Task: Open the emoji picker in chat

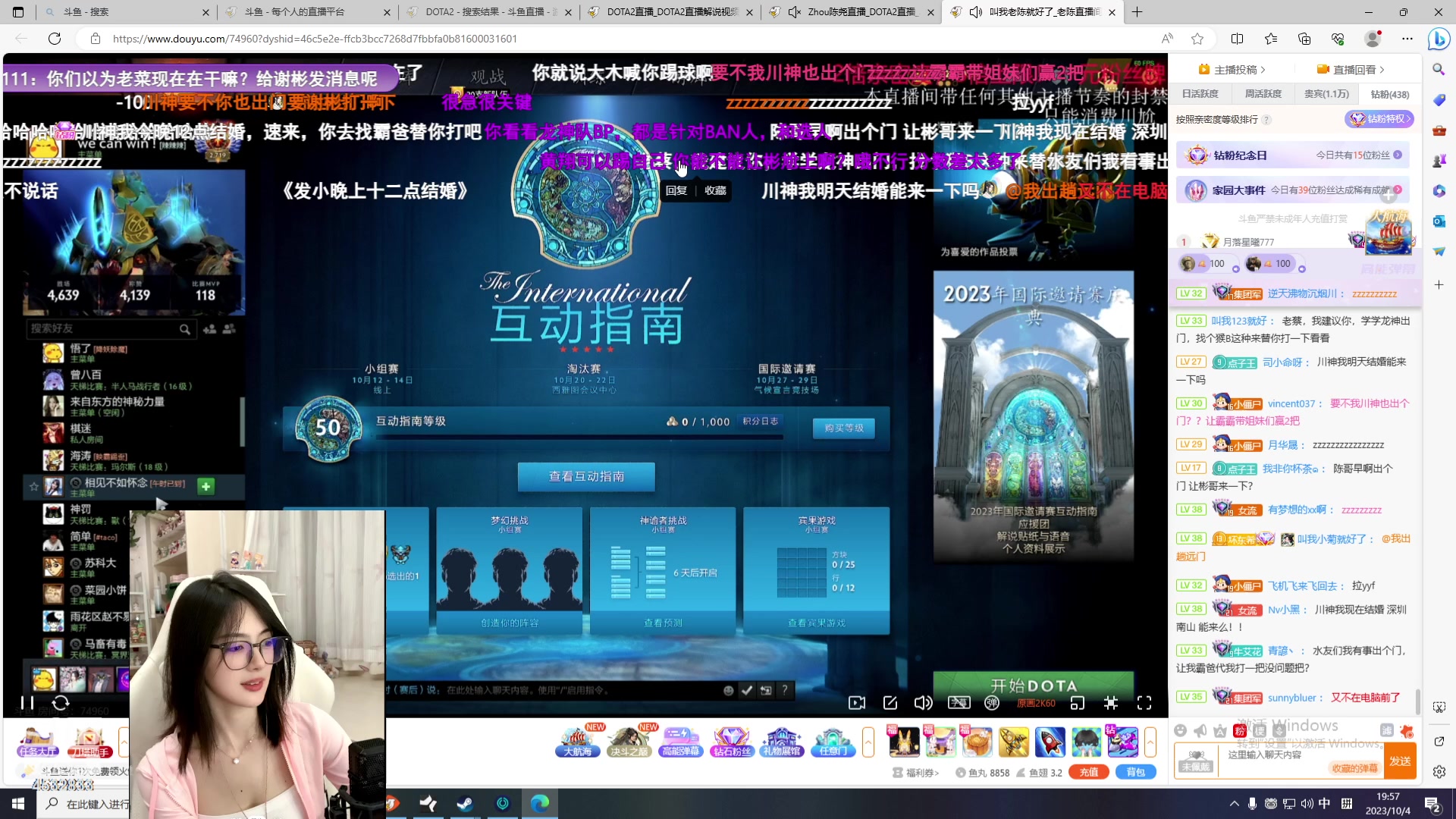Action: click(x=1180, y=730)
